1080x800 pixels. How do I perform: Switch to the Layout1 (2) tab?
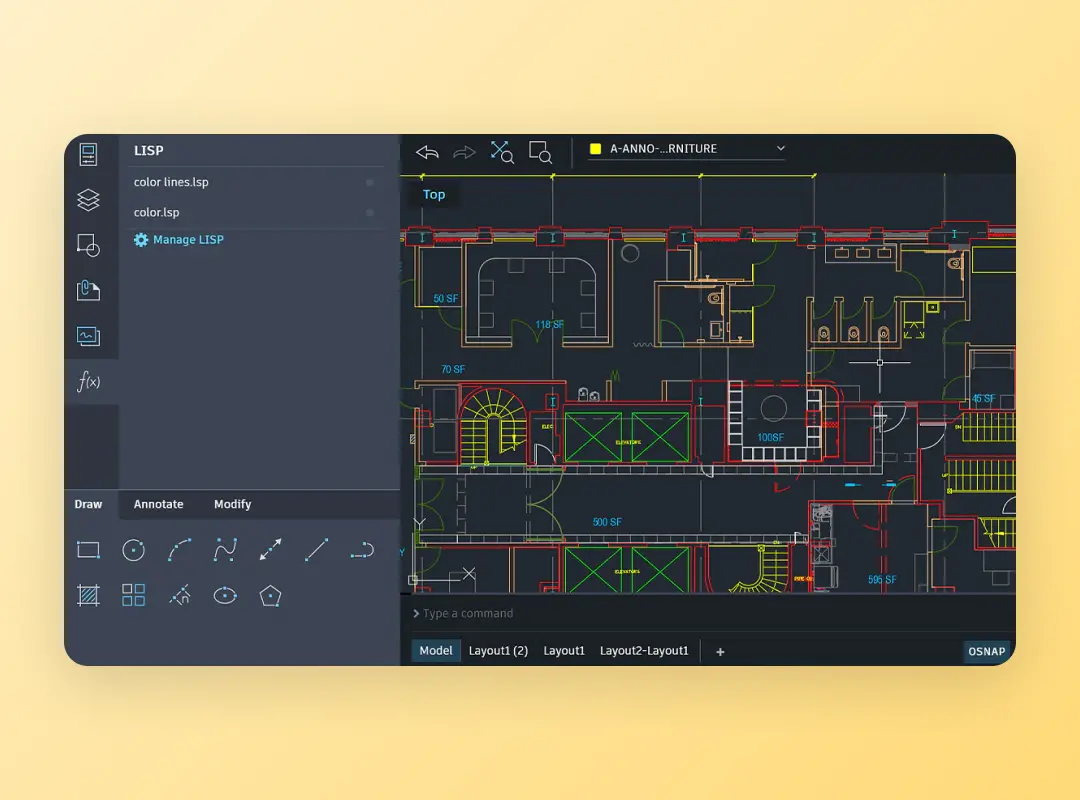pyautogui.click(x=498, y=651)
